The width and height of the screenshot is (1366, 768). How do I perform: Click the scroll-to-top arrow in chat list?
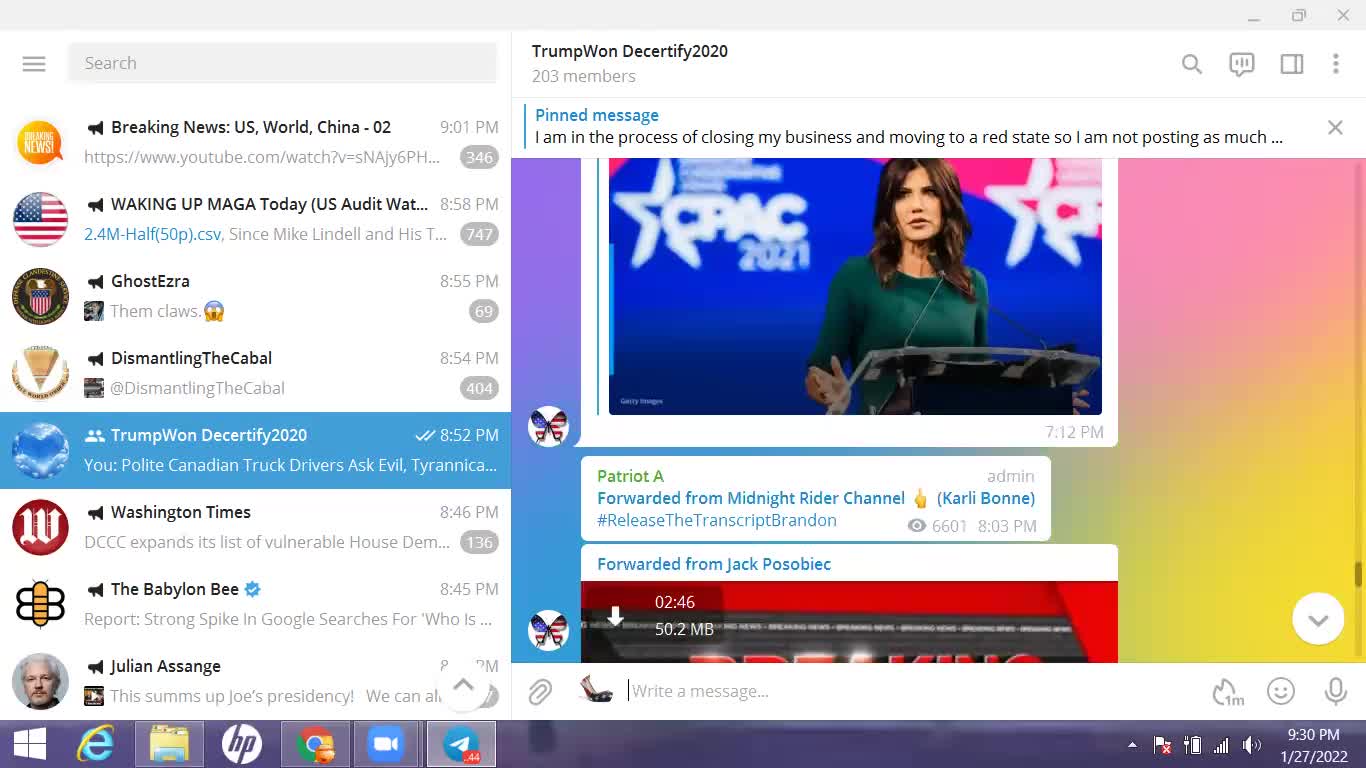(463, 686)
